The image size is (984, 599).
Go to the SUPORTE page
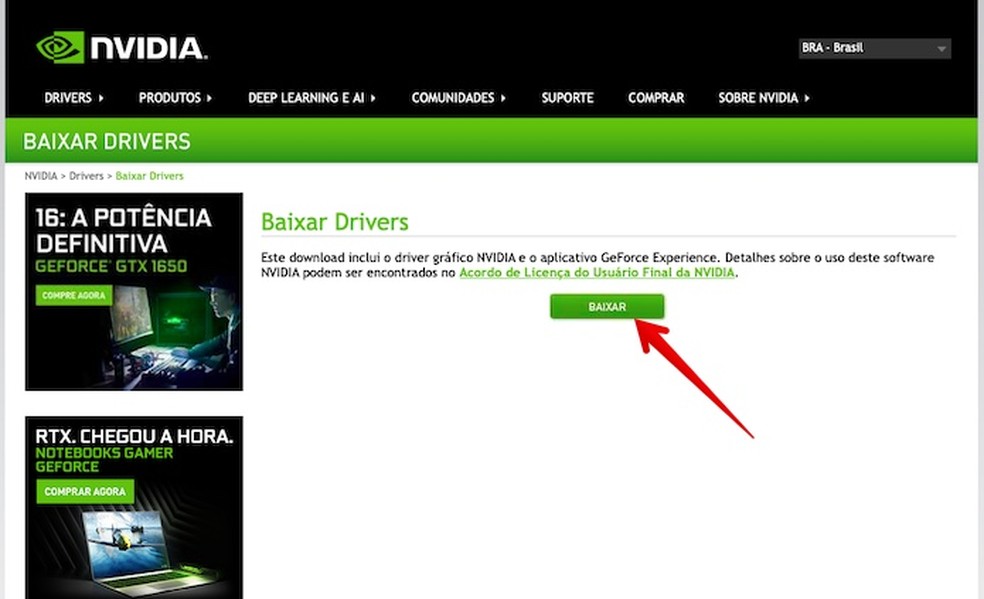567,98
